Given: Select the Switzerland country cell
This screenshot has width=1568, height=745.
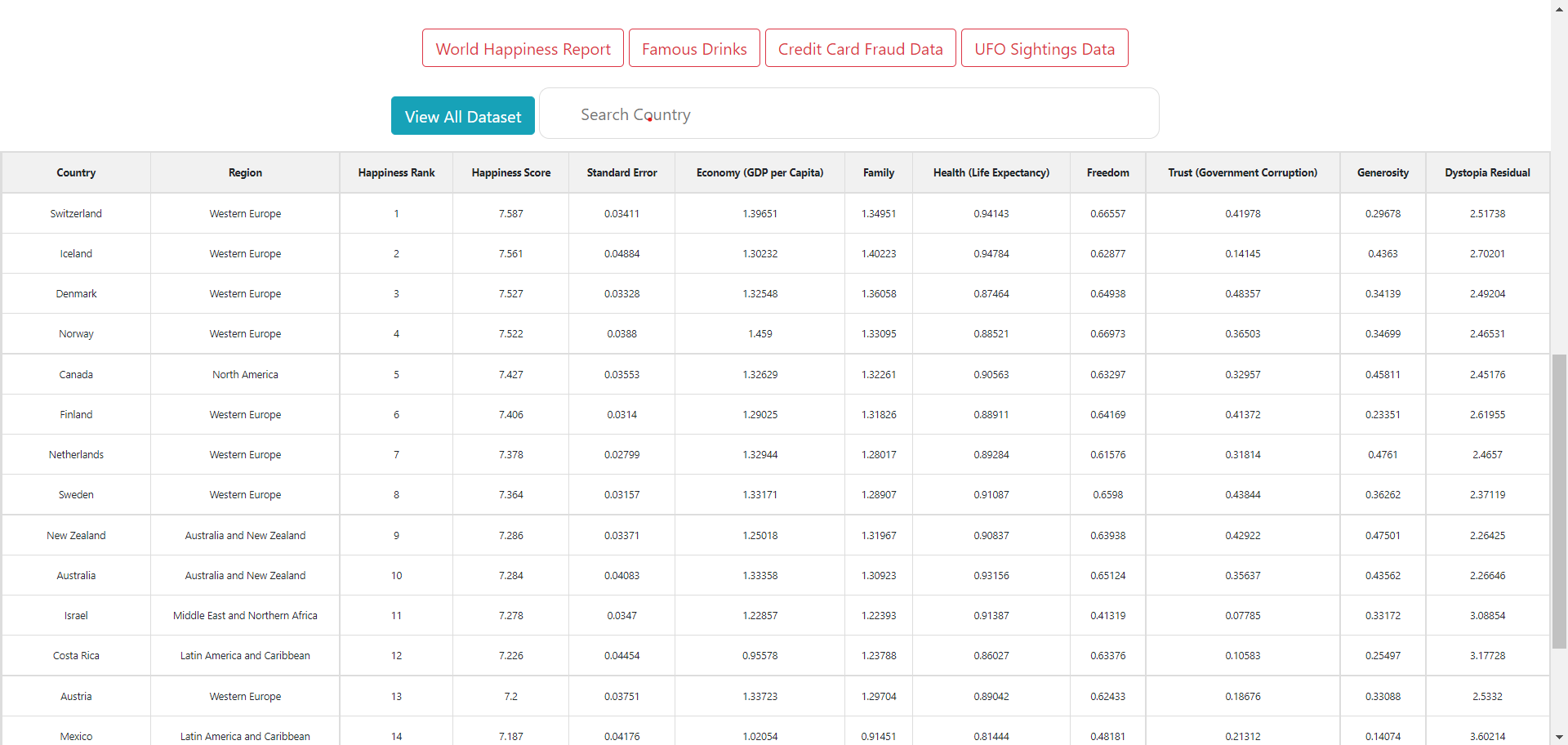Looking at the screenshot, I should (76, 213).
